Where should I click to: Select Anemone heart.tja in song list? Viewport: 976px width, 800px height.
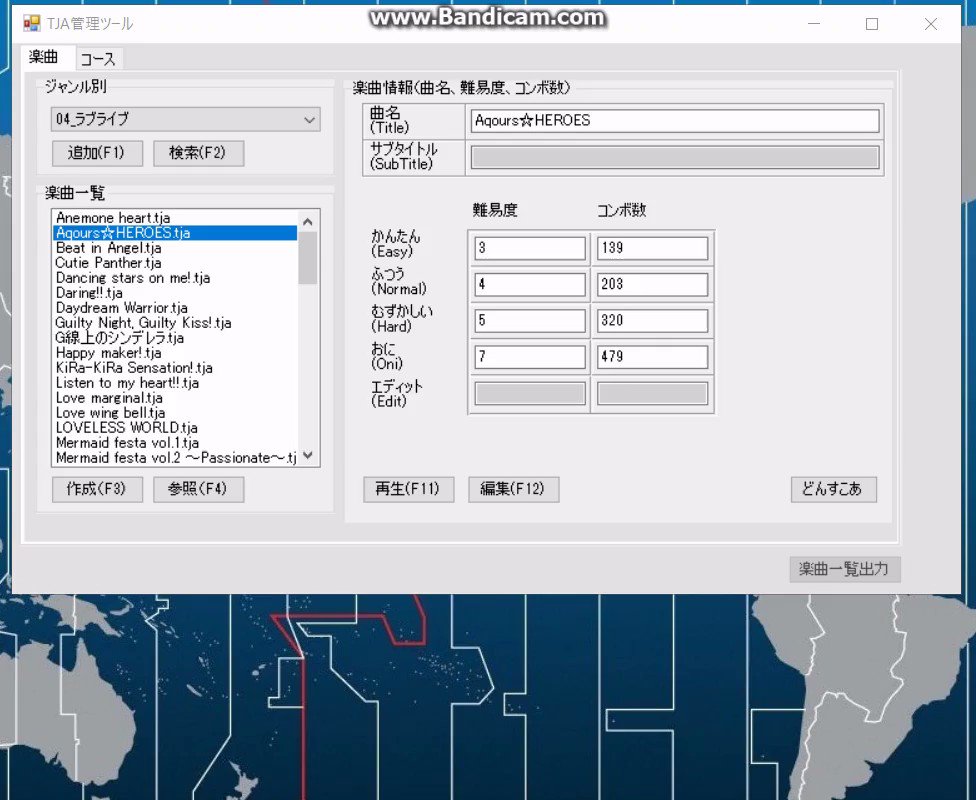pos(175,218)
